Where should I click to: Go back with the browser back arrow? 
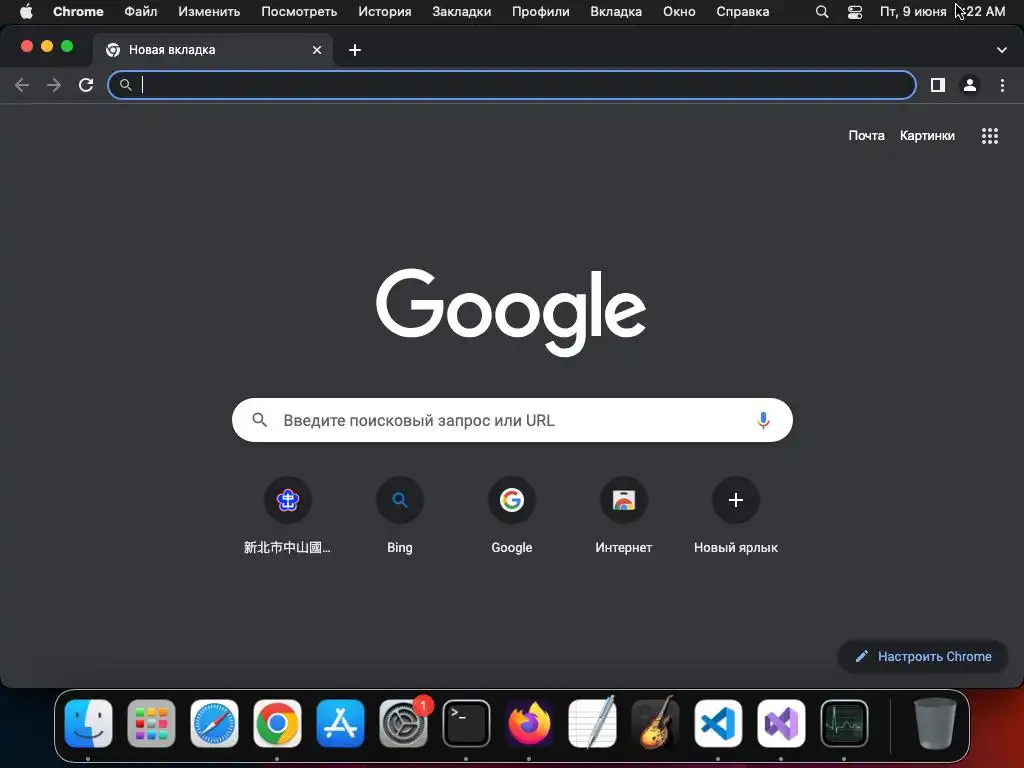pyautogui.click(x=22, y=85)
